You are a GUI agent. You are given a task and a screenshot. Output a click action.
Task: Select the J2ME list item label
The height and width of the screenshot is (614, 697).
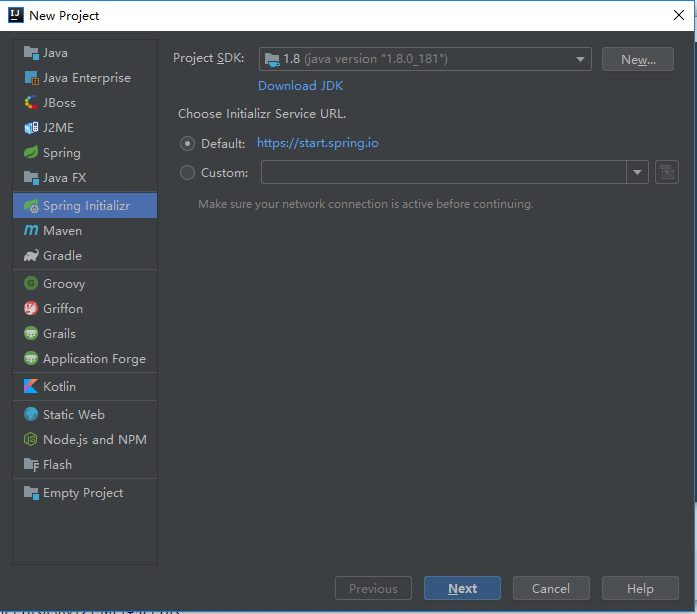pyautogui.click(x=58, y=128)
